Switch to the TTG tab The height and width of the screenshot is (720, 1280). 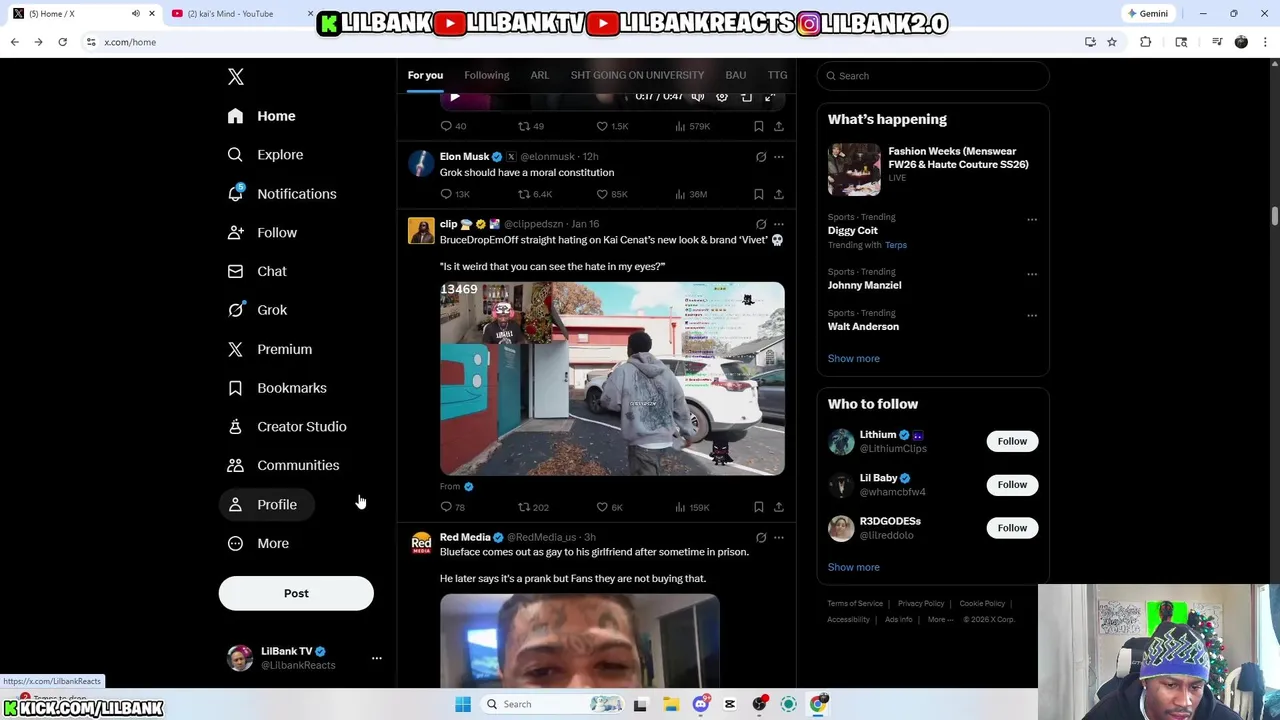tap(777, 75)
